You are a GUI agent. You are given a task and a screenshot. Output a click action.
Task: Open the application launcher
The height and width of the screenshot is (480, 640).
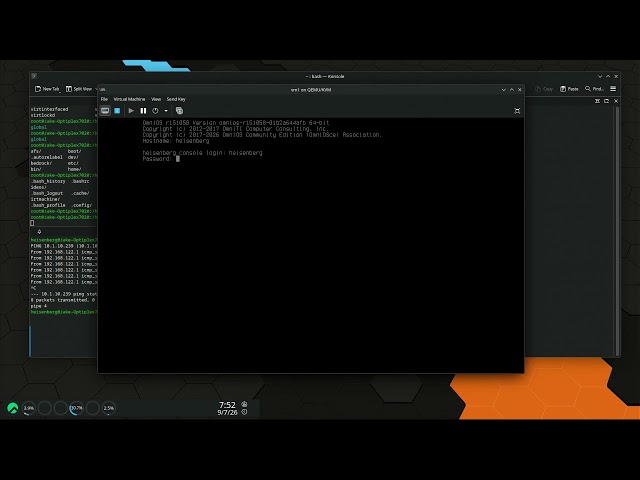(x=13, y=408)
